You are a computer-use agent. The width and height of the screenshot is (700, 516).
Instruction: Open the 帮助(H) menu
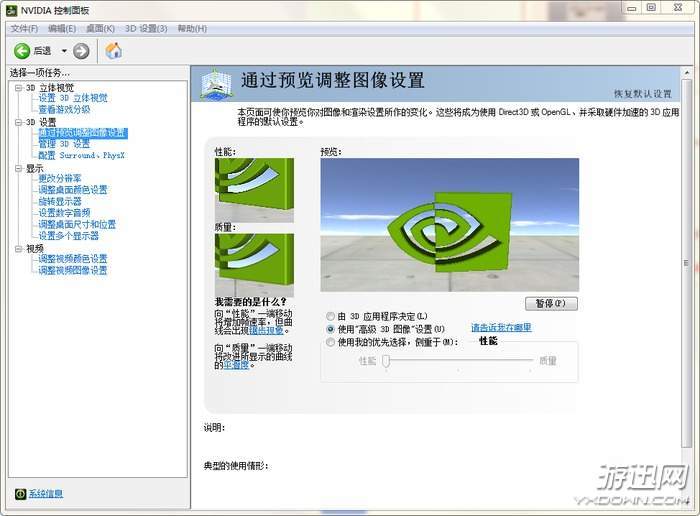(x=192, y=29)
